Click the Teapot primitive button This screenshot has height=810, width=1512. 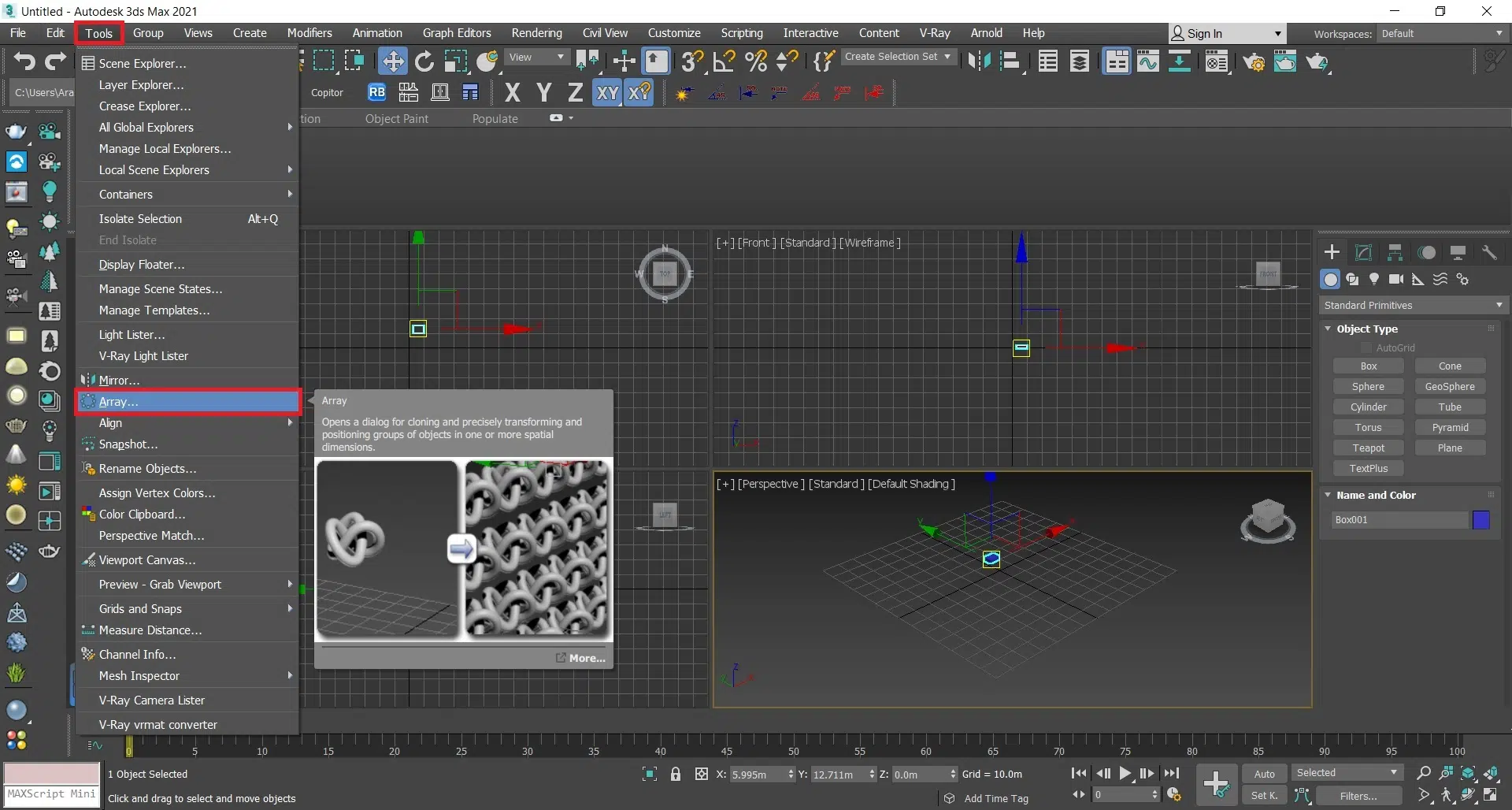point(1368,448)
